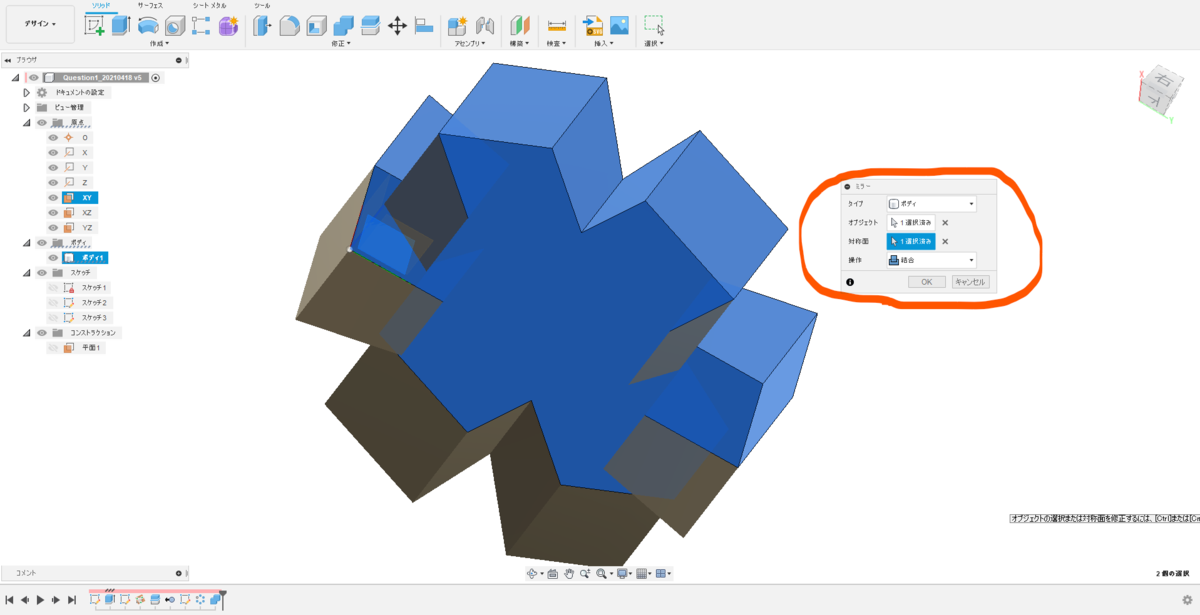
Task: Click OK in the Mirror dialog
Action: point(927,282)
